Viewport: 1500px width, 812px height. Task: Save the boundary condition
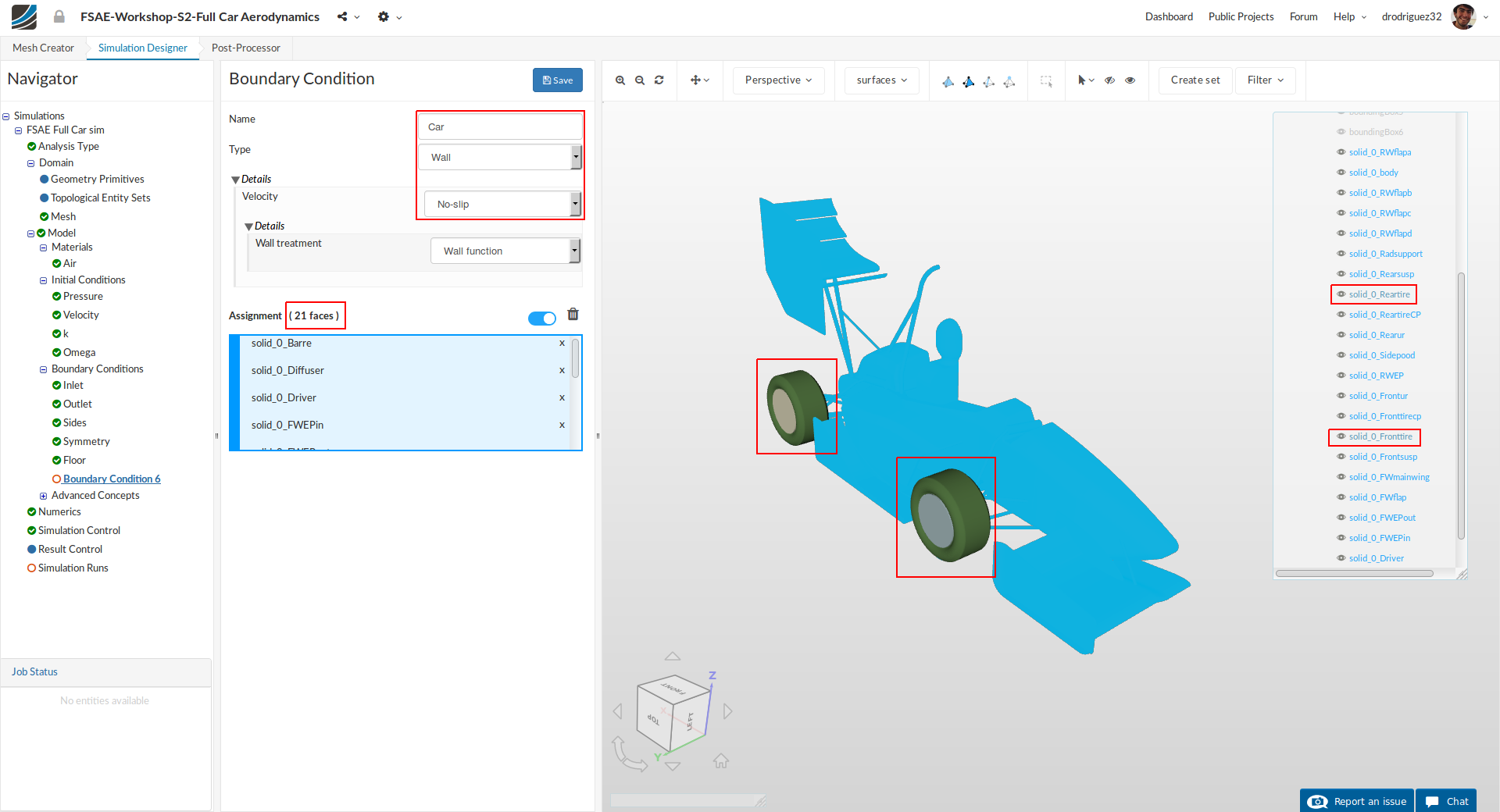pos(558,80)
